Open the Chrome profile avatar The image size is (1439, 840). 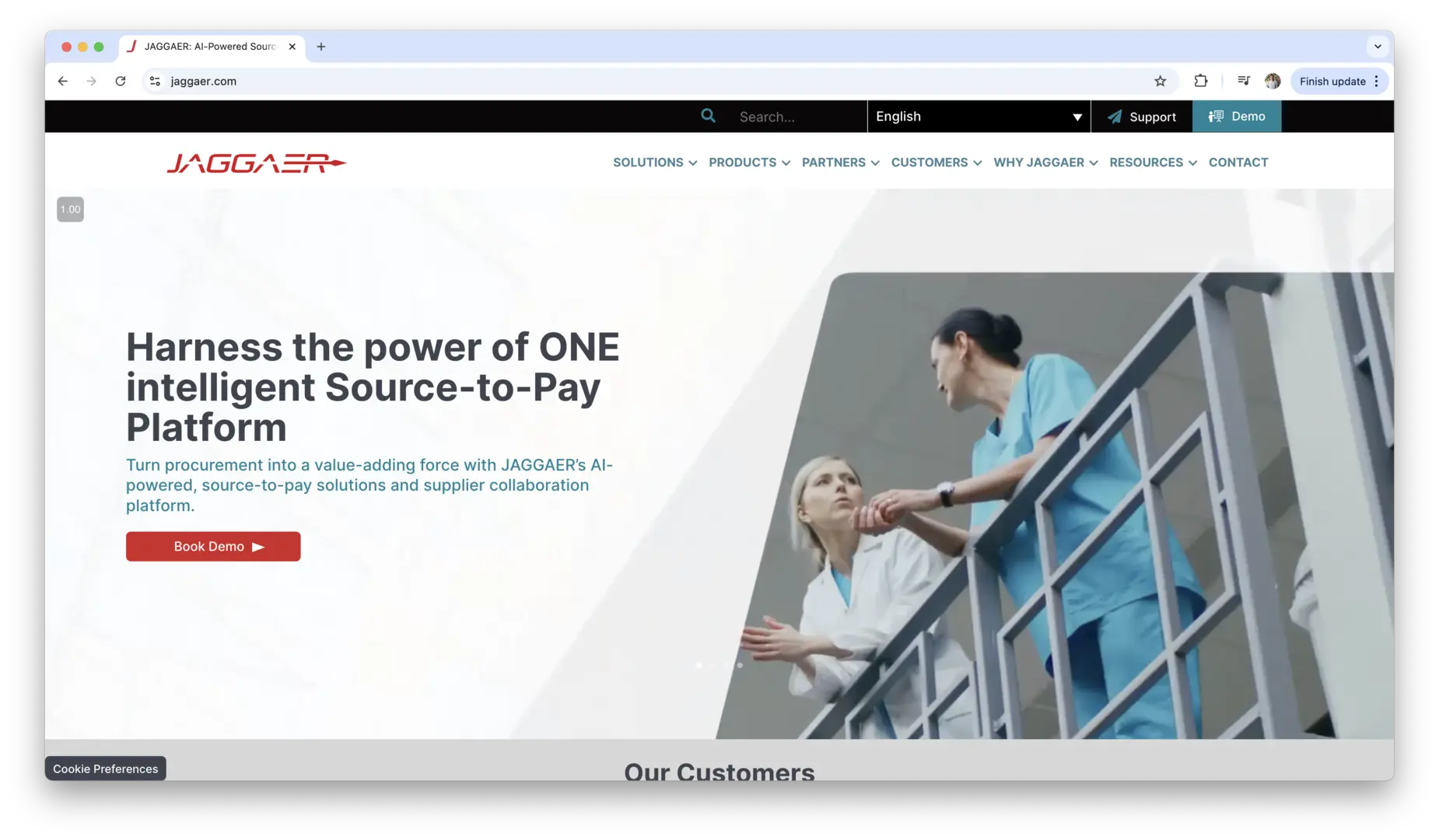tap(1273, 81)
